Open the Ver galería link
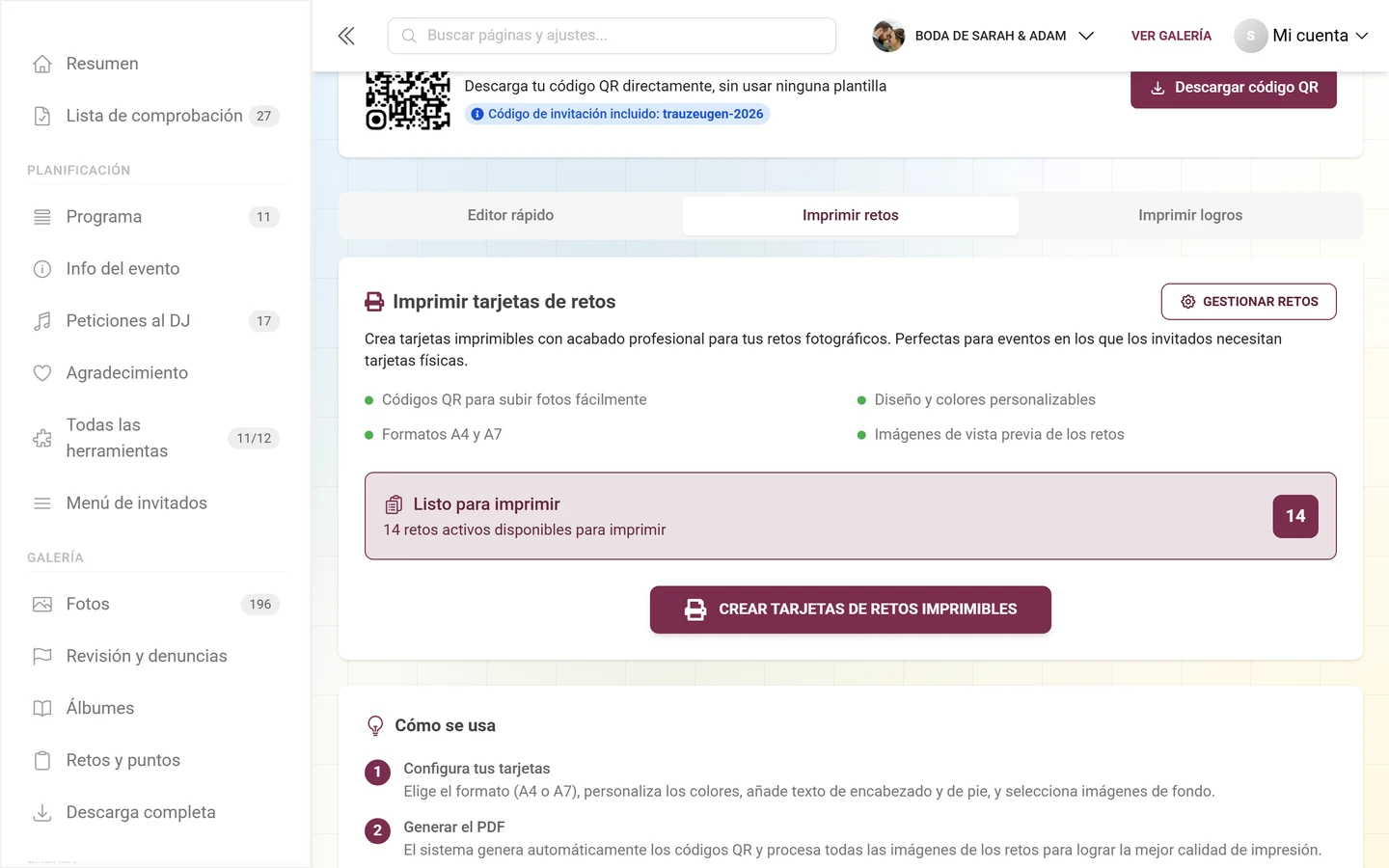The height and width of the screenshot is (868, 1389). coord(1171,36)
